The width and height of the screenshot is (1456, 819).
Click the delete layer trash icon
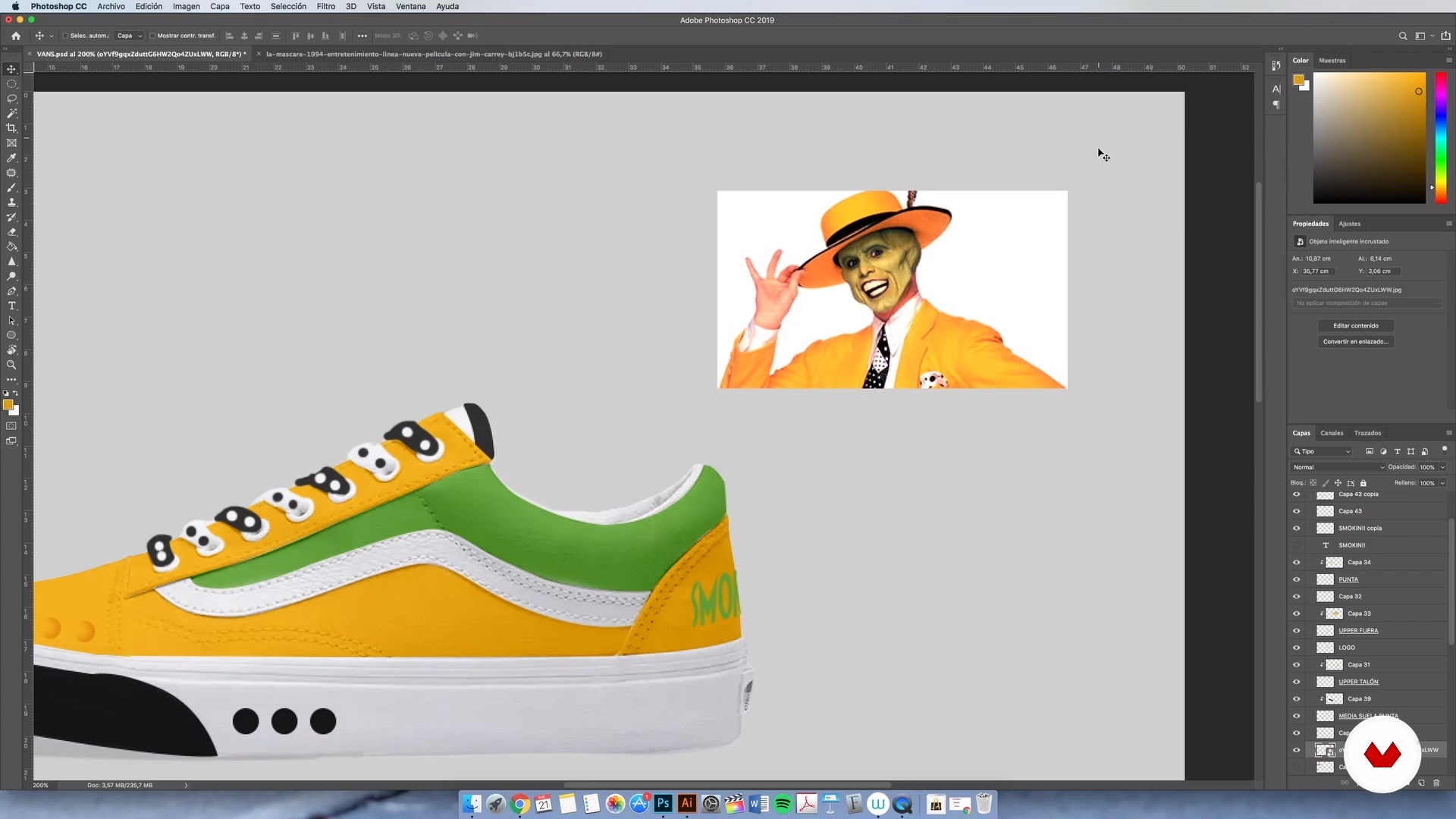(x=1436, y=783)
